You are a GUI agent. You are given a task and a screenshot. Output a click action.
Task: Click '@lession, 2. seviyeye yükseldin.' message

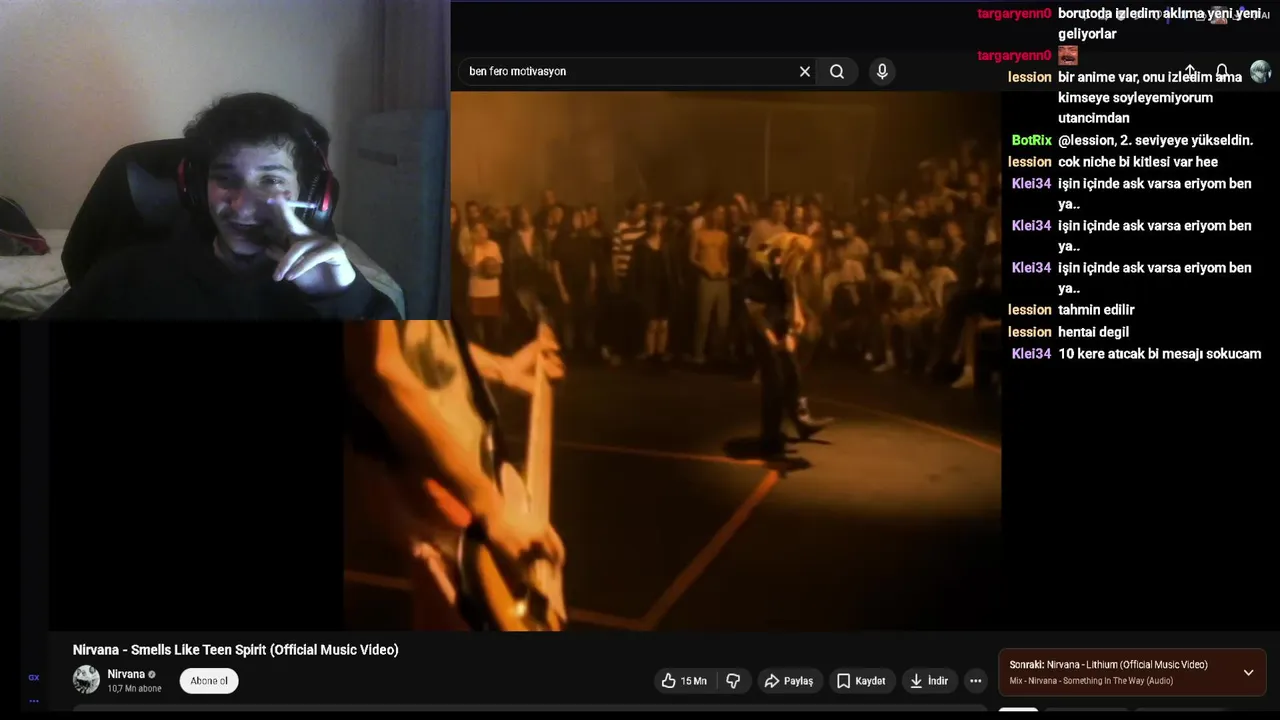pyautogui.click(x=1155, y=141)
